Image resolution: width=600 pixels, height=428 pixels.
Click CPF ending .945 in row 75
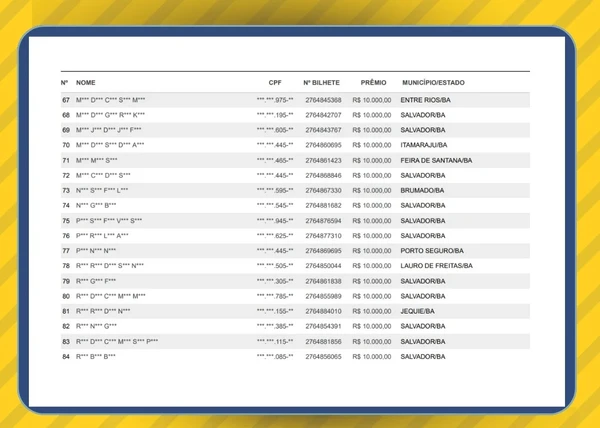(x=275, y=221)
